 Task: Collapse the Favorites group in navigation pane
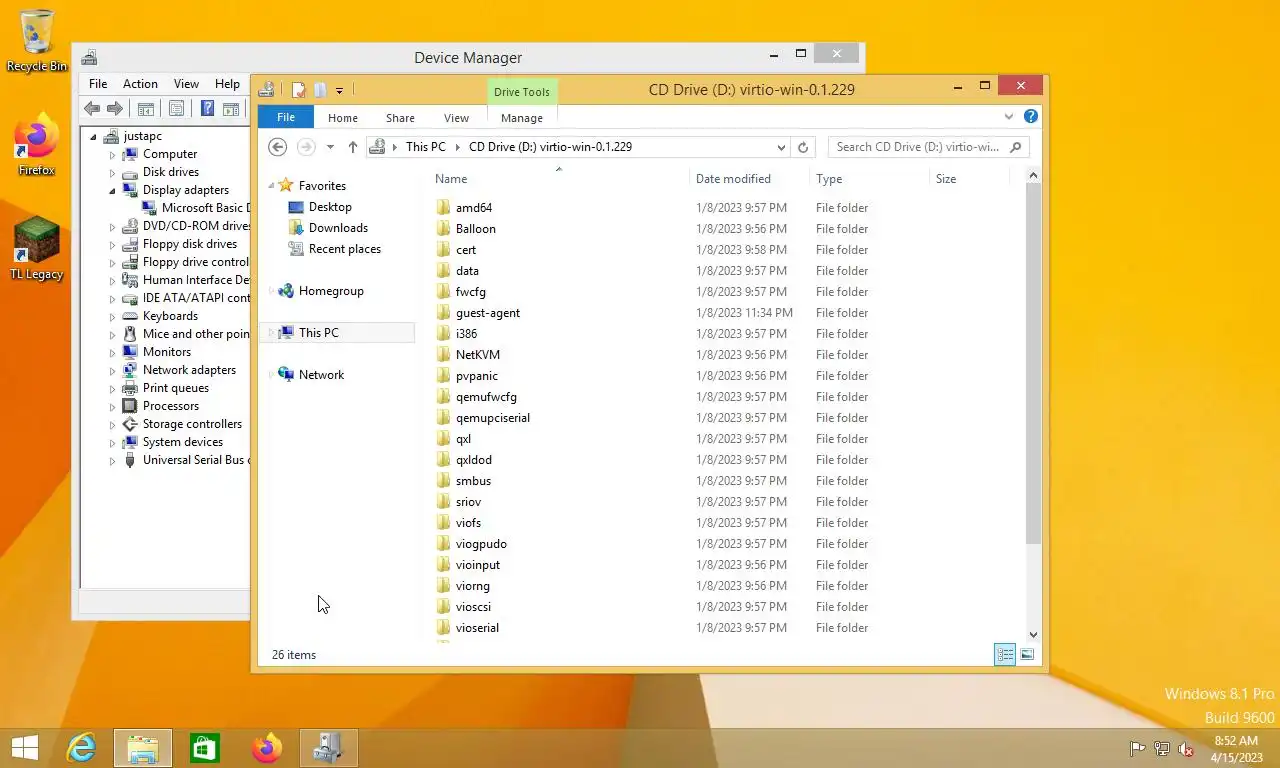coord(271,186)
